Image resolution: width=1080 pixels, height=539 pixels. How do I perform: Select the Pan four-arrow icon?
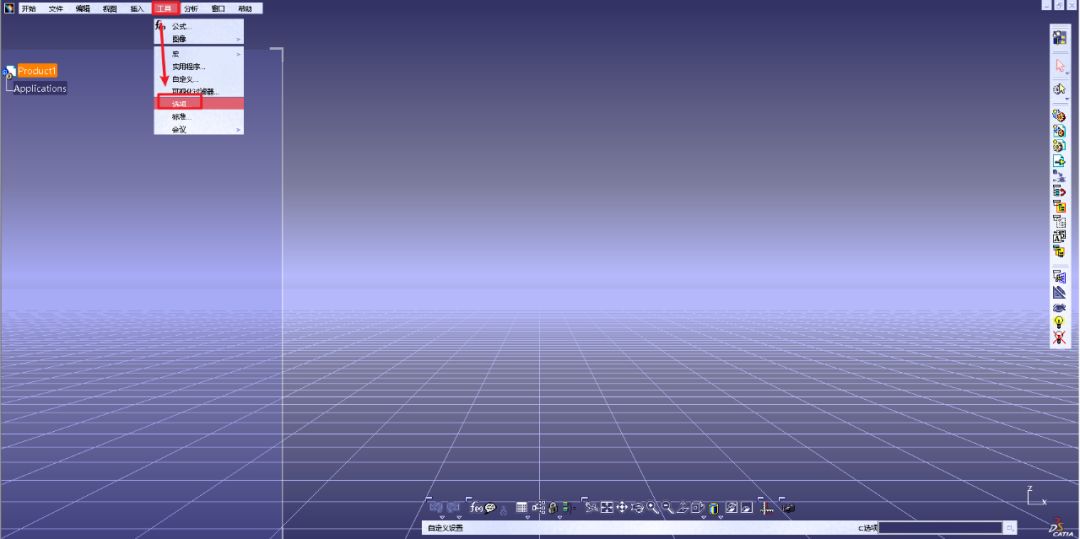pos(622,507)
